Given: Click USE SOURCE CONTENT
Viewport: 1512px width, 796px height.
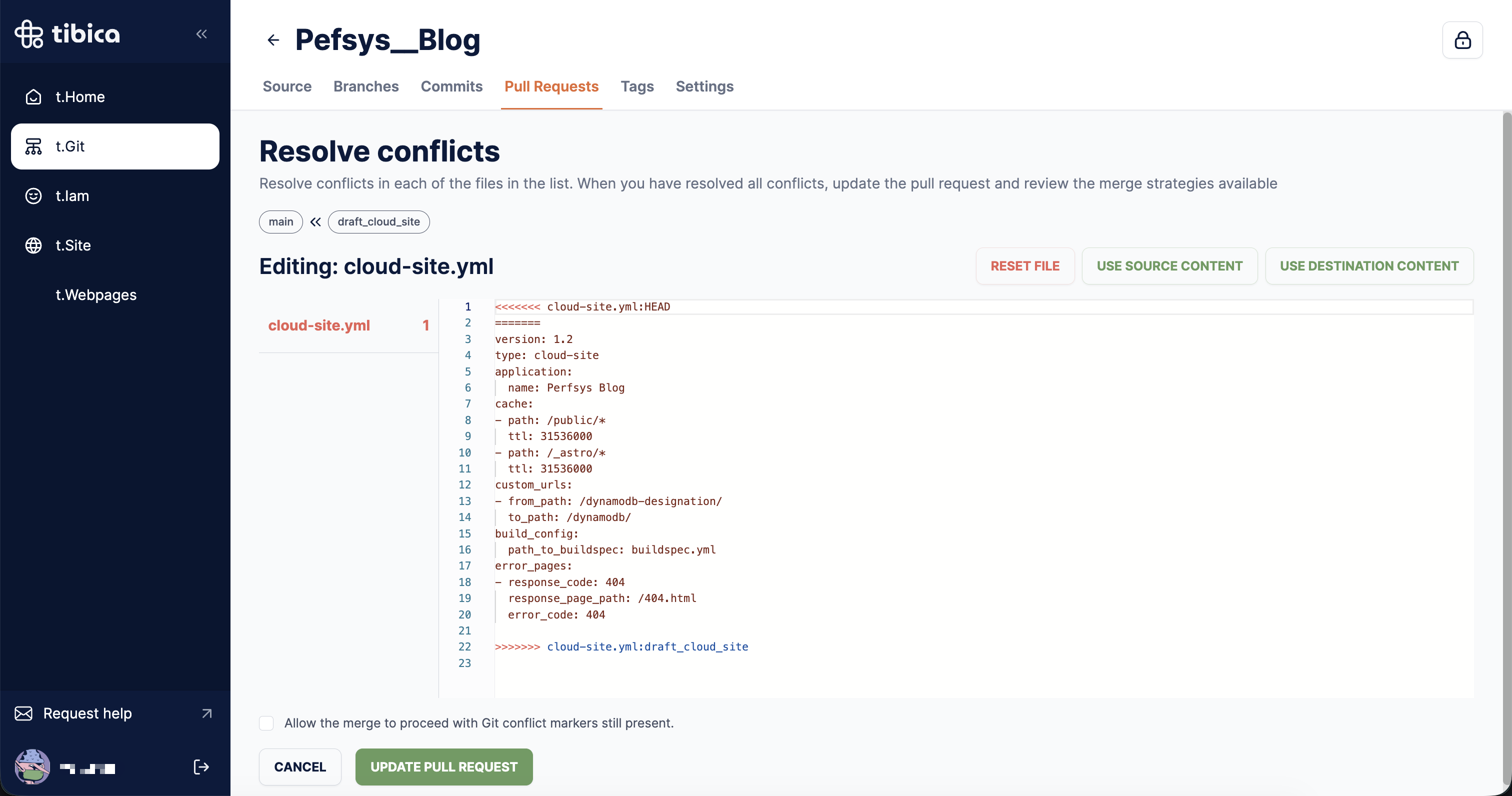Looking at the screenshot, I should tap(1169, 266).
